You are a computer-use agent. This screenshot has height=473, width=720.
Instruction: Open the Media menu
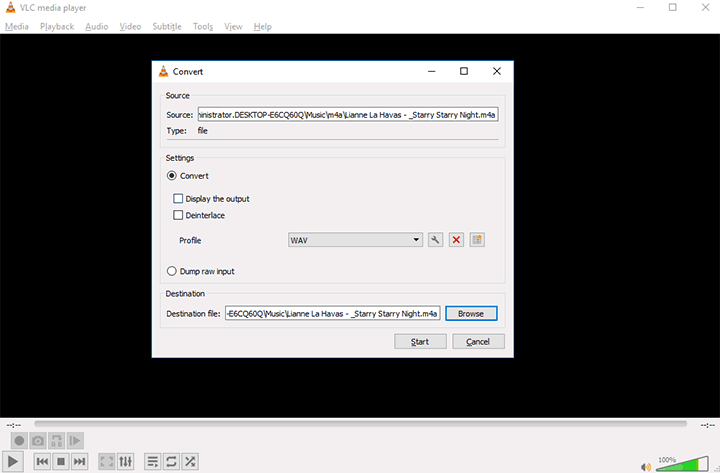click(17, 27)
